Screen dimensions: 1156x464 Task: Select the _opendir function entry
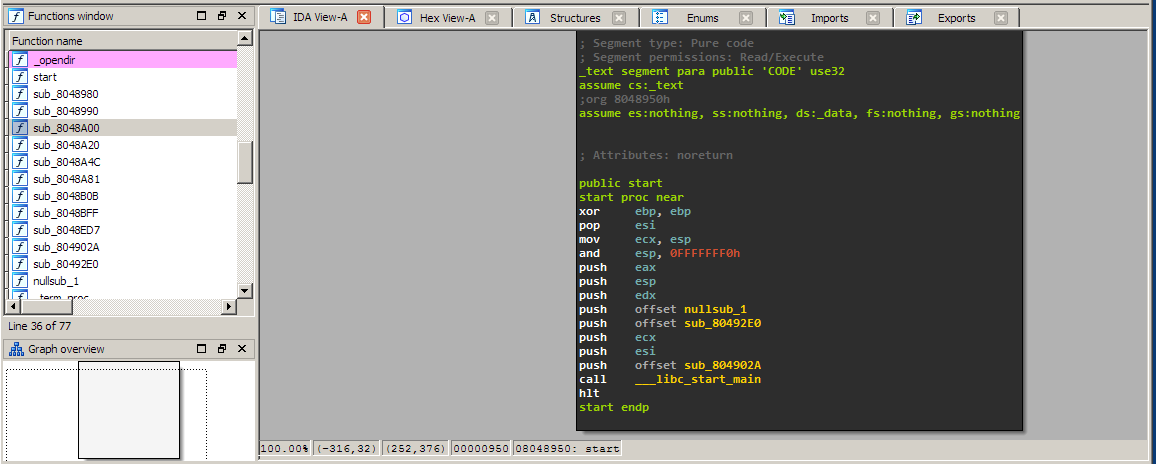(123, 60)
